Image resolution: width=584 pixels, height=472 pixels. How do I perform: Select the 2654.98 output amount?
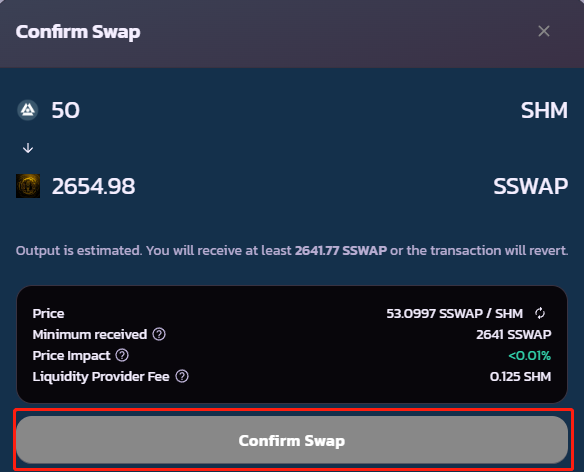tap(93, 186)
